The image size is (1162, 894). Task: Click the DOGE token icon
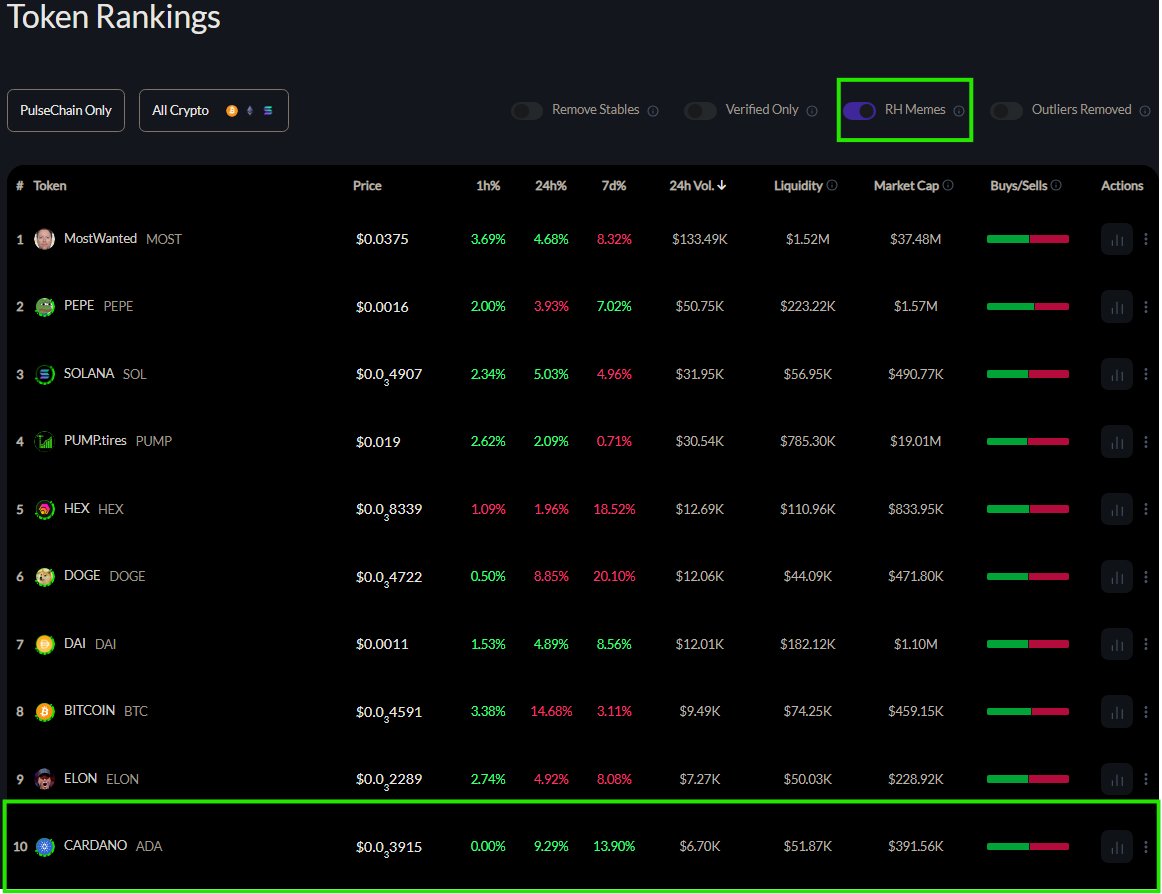pyautogui.click(x=44, y=577)
